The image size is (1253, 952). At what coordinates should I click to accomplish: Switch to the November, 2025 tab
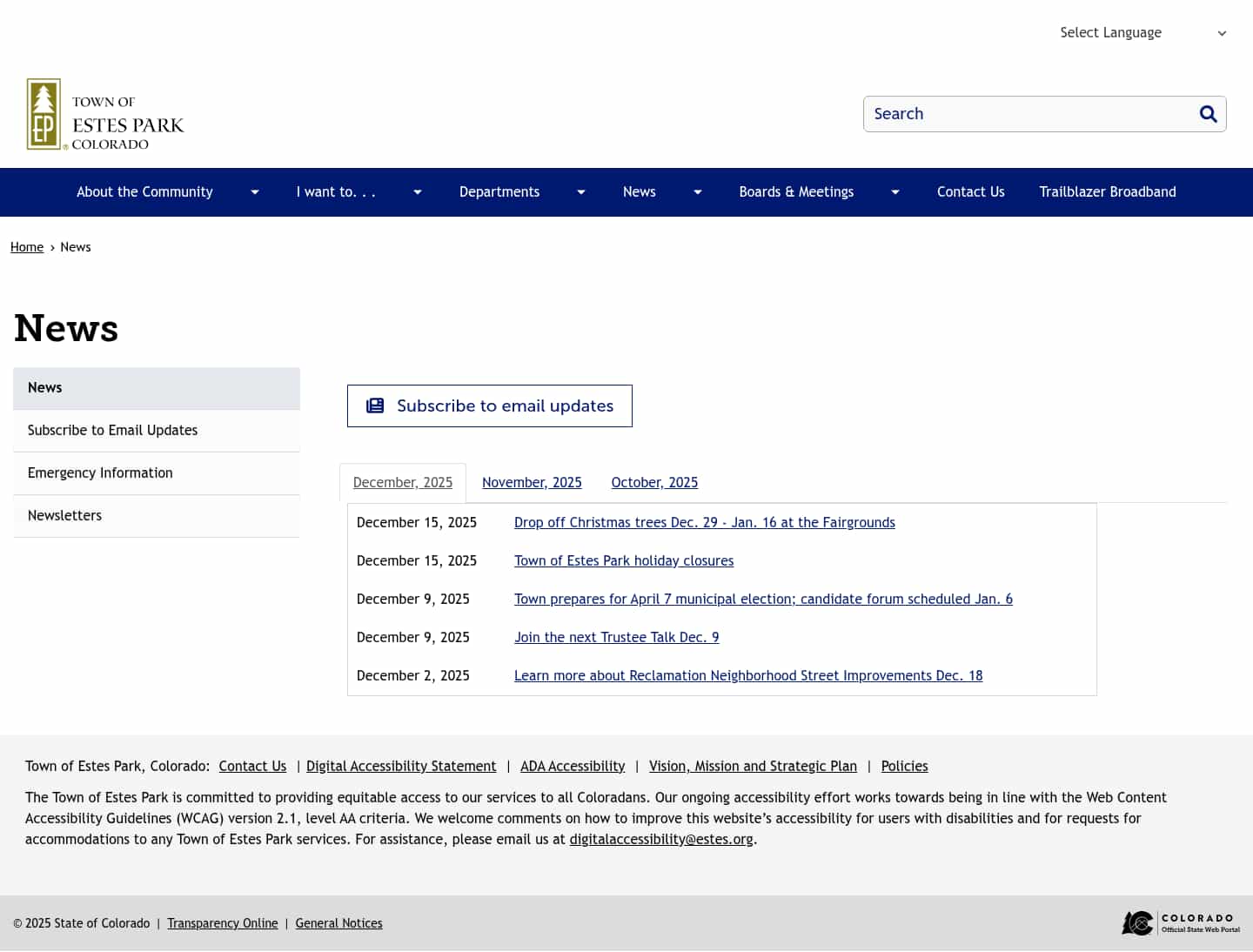(532, 482)
